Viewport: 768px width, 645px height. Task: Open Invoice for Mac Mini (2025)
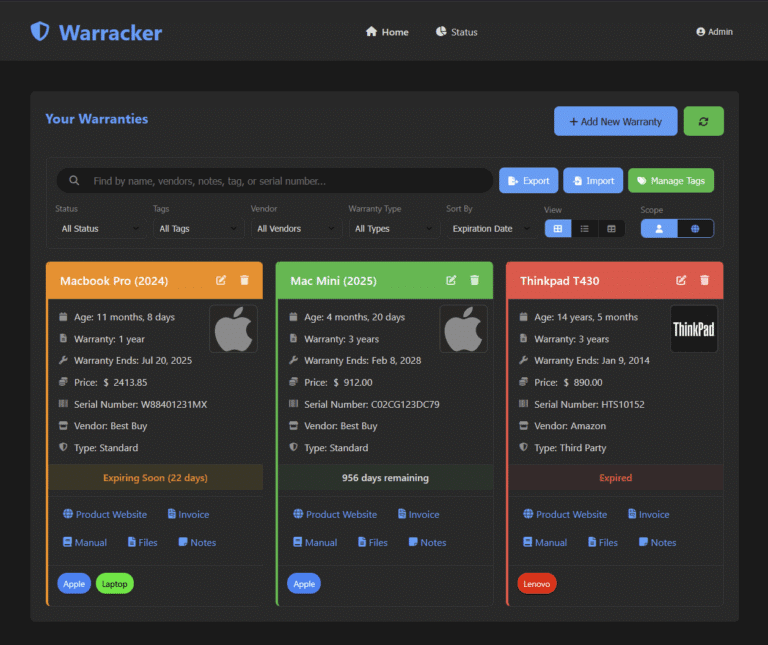pyautogui.click(x=419, y=514)
